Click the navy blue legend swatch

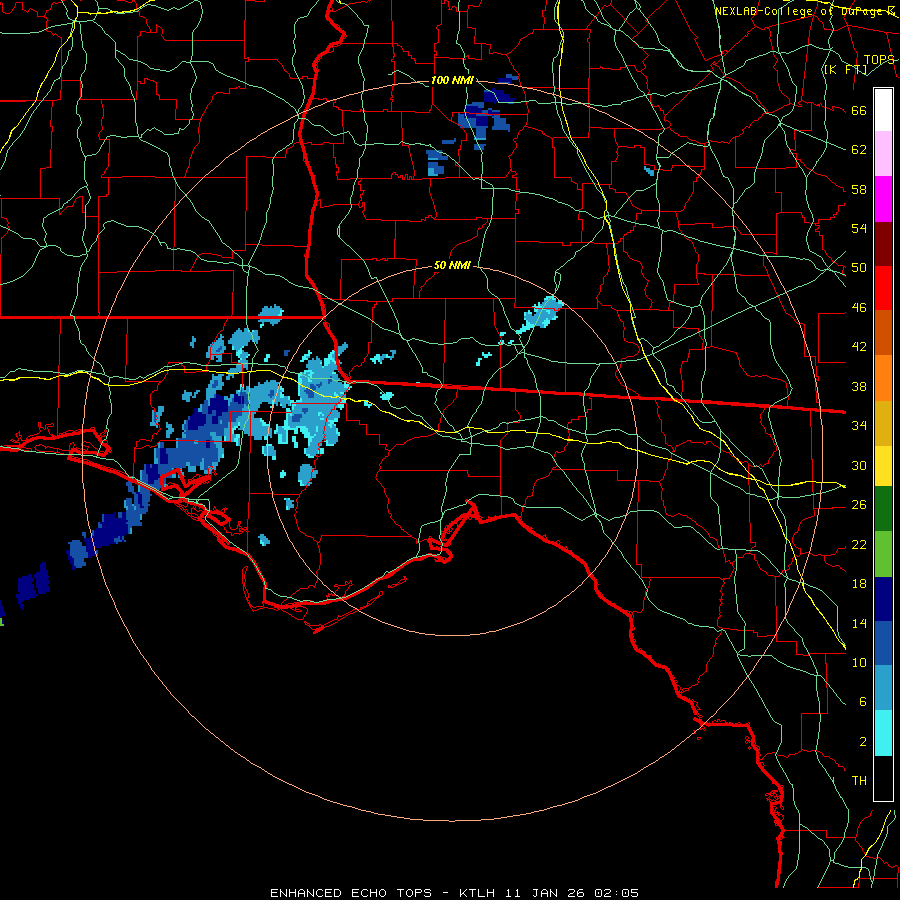[x=883, y=599]
